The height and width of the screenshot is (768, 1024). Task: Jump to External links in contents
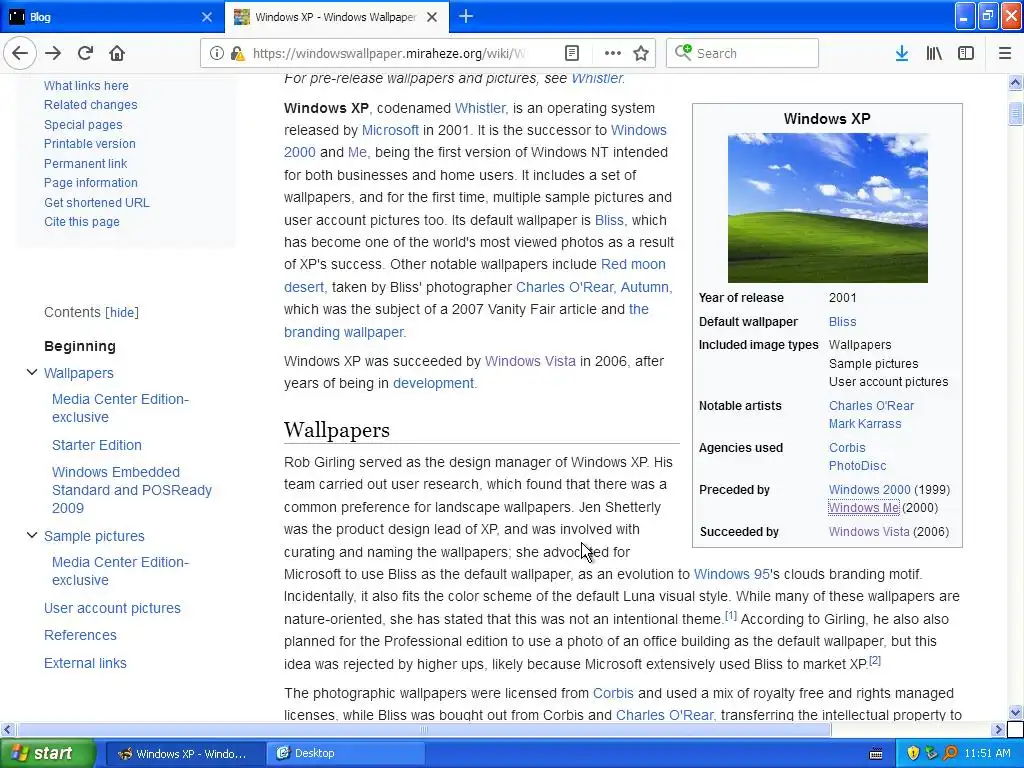85,663
